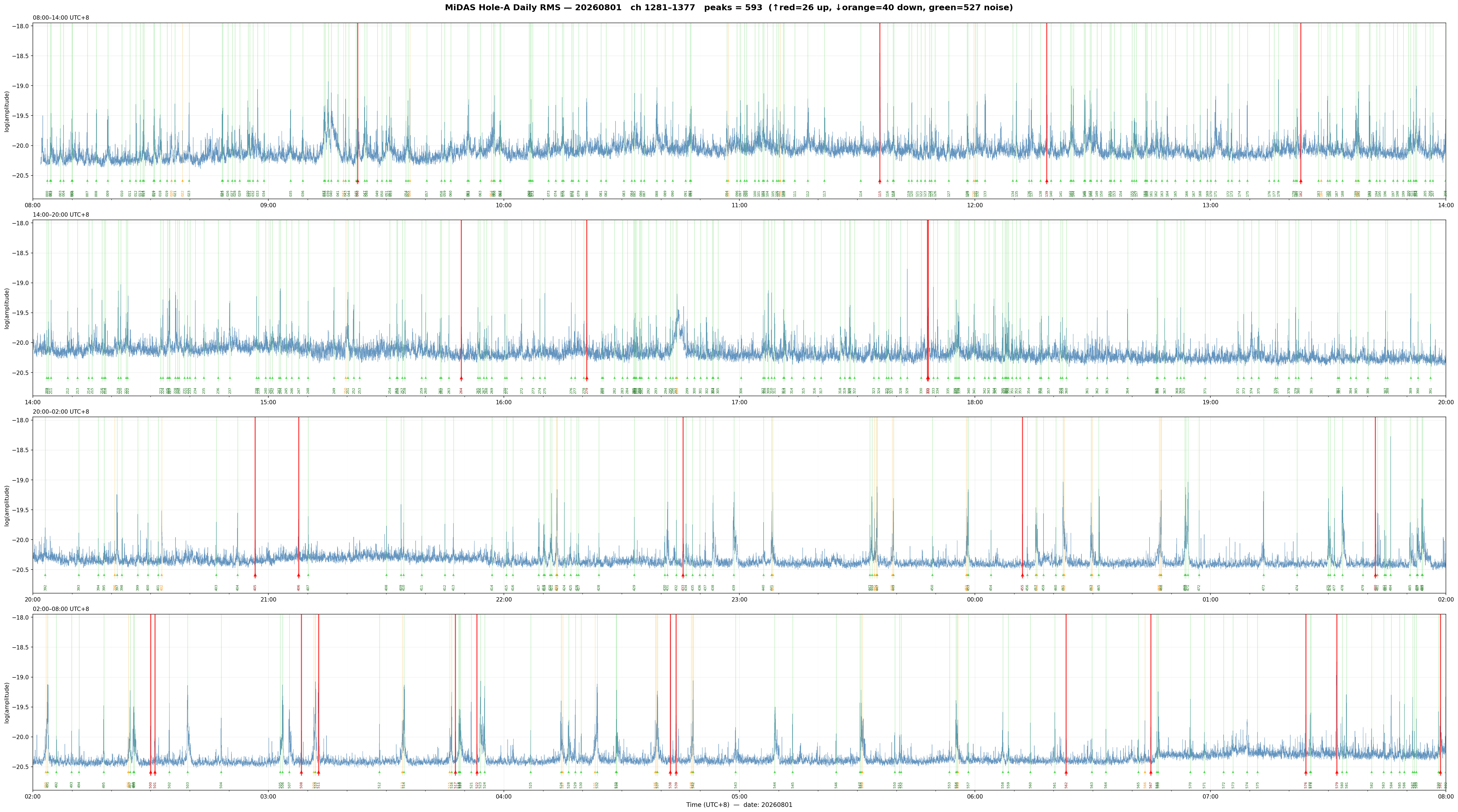Click the red peak marker 406
The image size is (1458, 812).
point(299,575)
